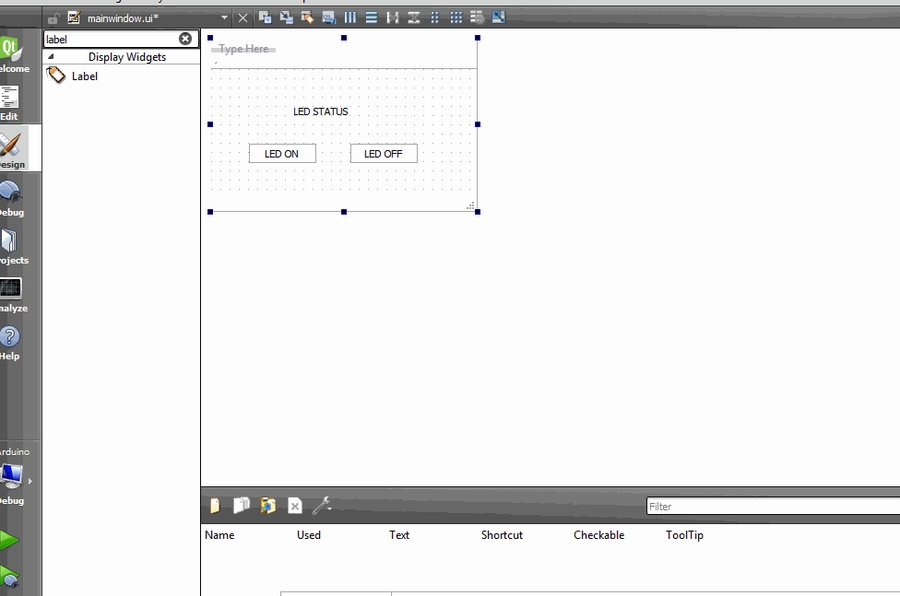Click the green Run button
This screenshot has width=900, height=596.
click(x=9, y=541)
